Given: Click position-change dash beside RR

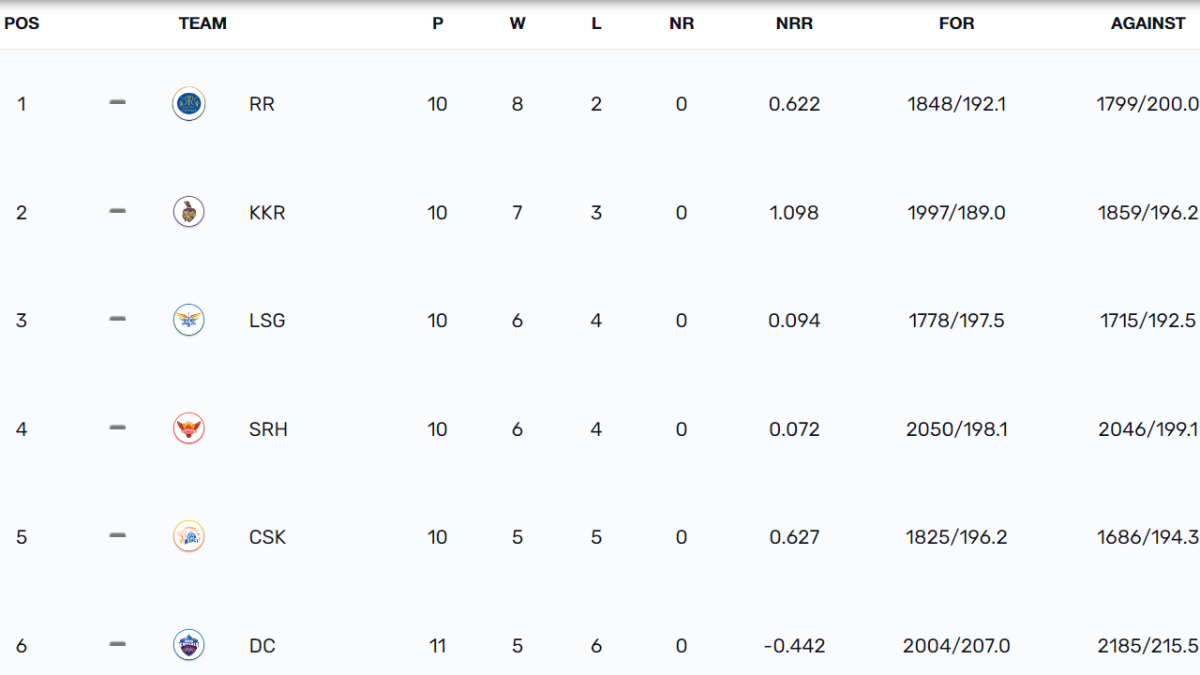Looking at the screenshot, I should pyautogui.click(x=117, y=102).
